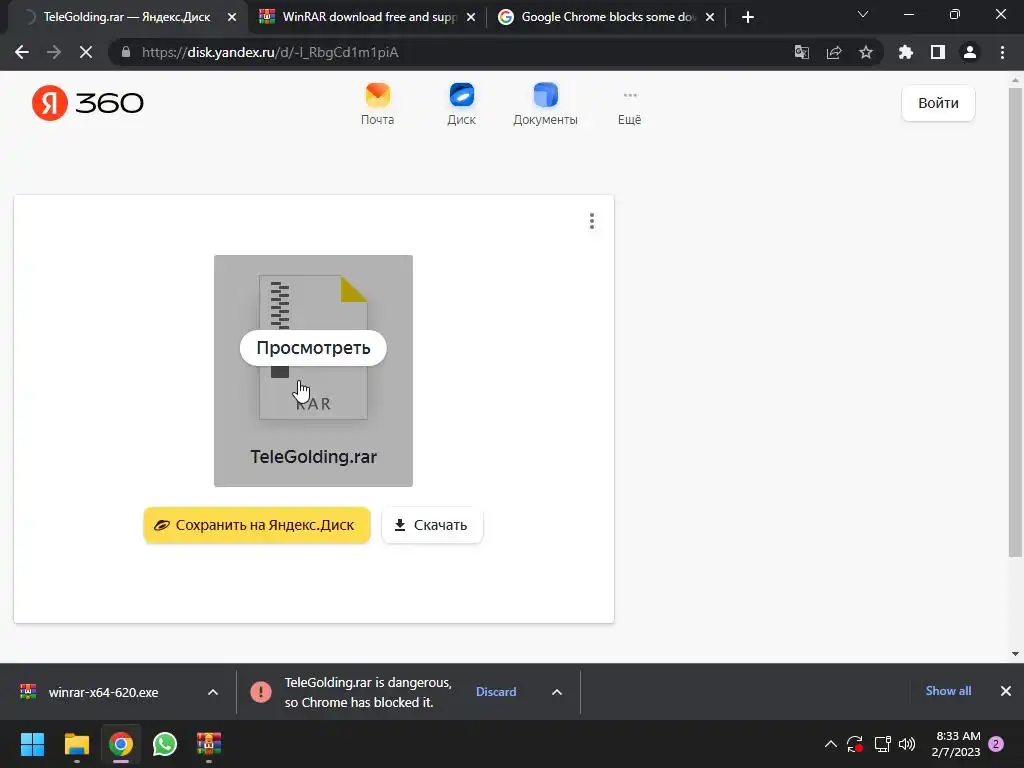View site information lock icon
This screenshot has height=768, width=1024.
[126, 52]
